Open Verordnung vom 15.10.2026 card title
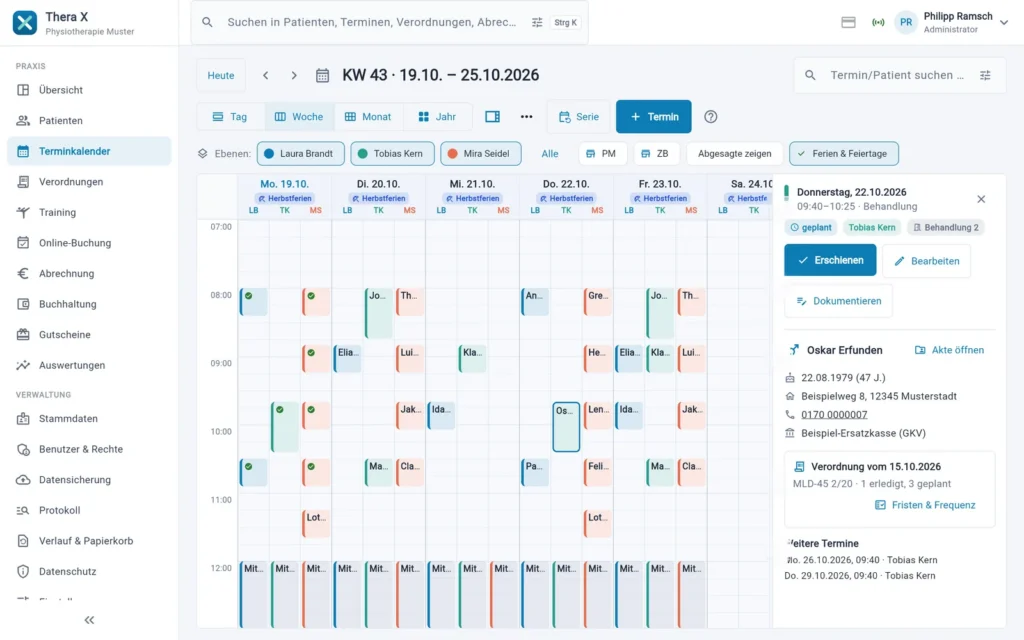The width and height of the screenshot is (1024, 640). [x=876, y=467]
